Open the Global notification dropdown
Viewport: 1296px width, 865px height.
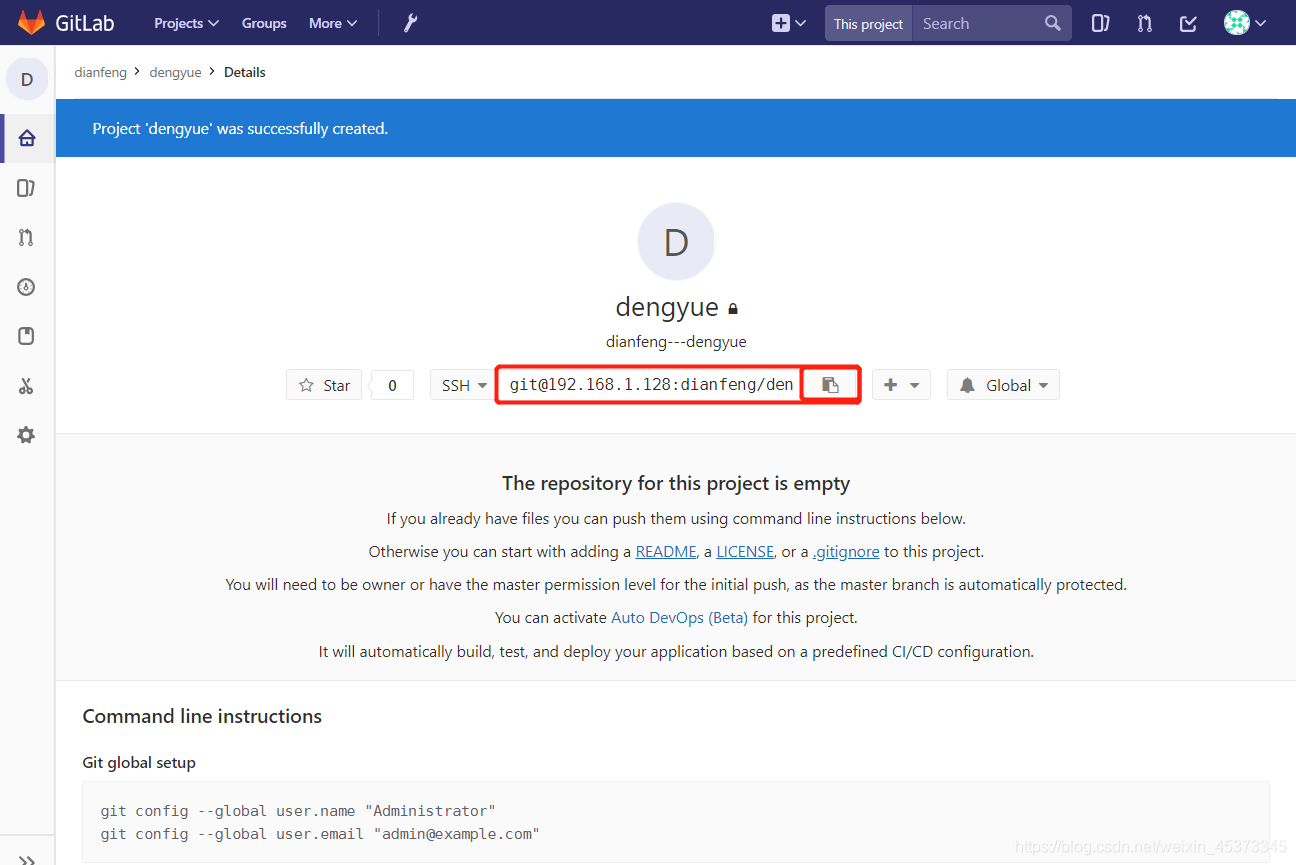click(x=1003, y=385)
